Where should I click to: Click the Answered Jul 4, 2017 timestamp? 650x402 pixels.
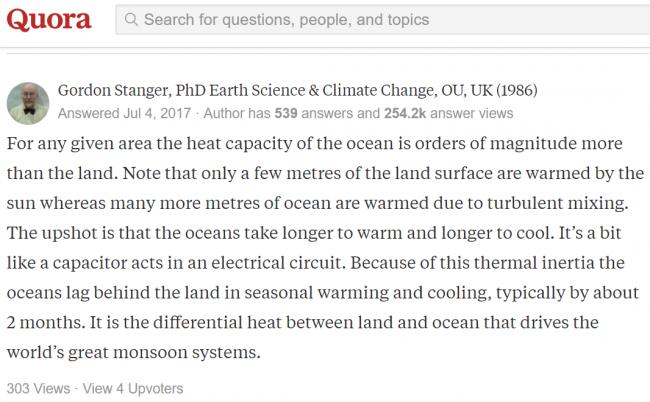(x=124, y=113)
